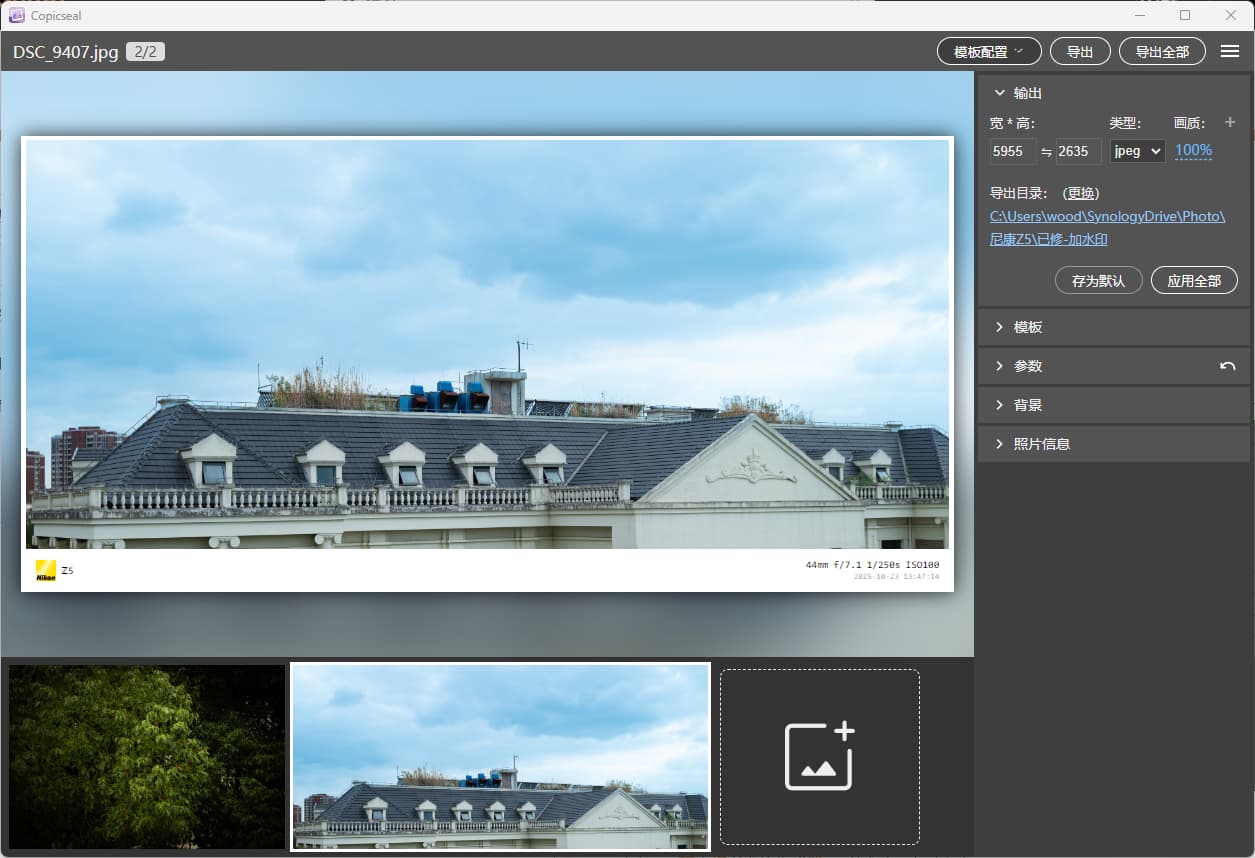Open the jpeg type dropdown
This screenshot has width=1255, height=858.
click(x=1137, y=151)
